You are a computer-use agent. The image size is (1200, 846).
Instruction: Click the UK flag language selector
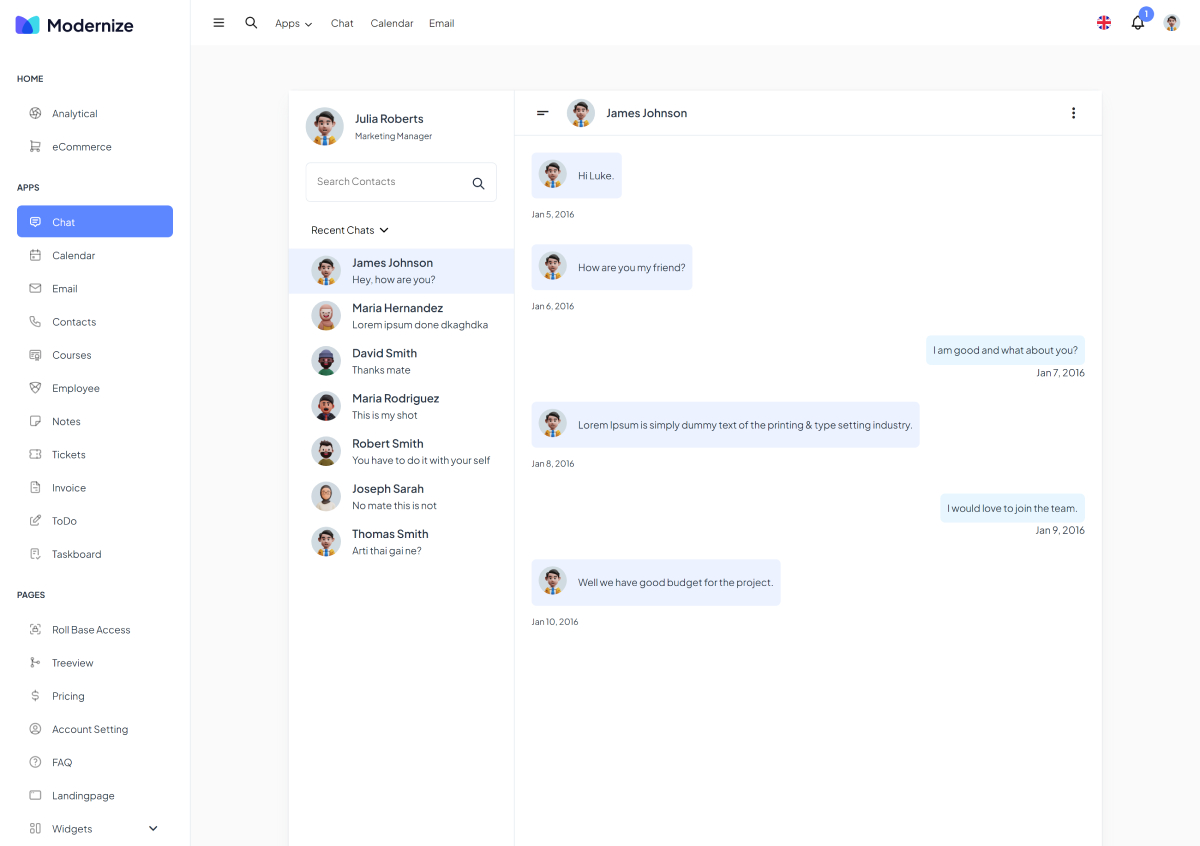pyautogui.click(x=1104, y=23)
